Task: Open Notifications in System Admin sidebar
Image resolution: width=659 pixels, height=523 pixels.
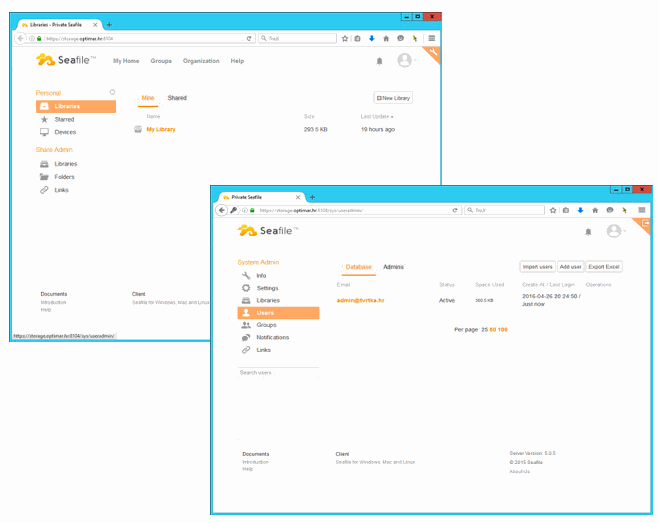Action: point(272,337)
